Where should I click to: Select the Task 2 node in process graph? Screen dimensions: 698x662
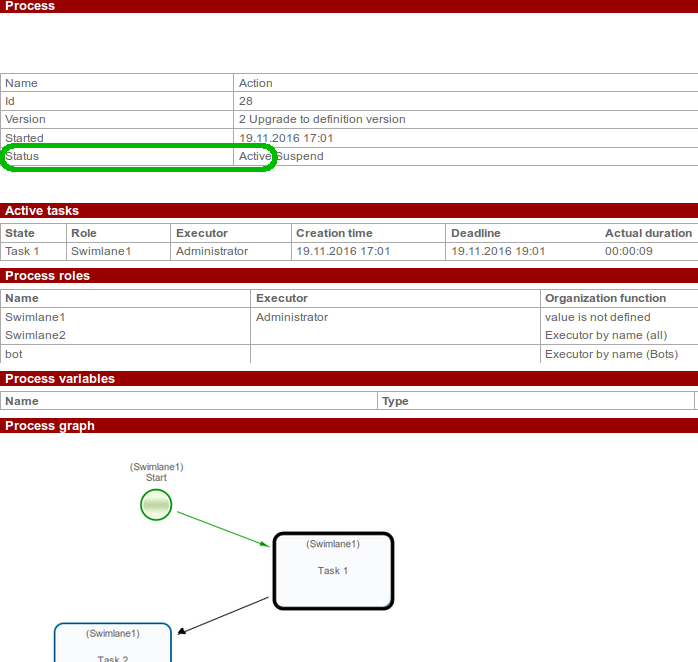(x=112, y=643)
